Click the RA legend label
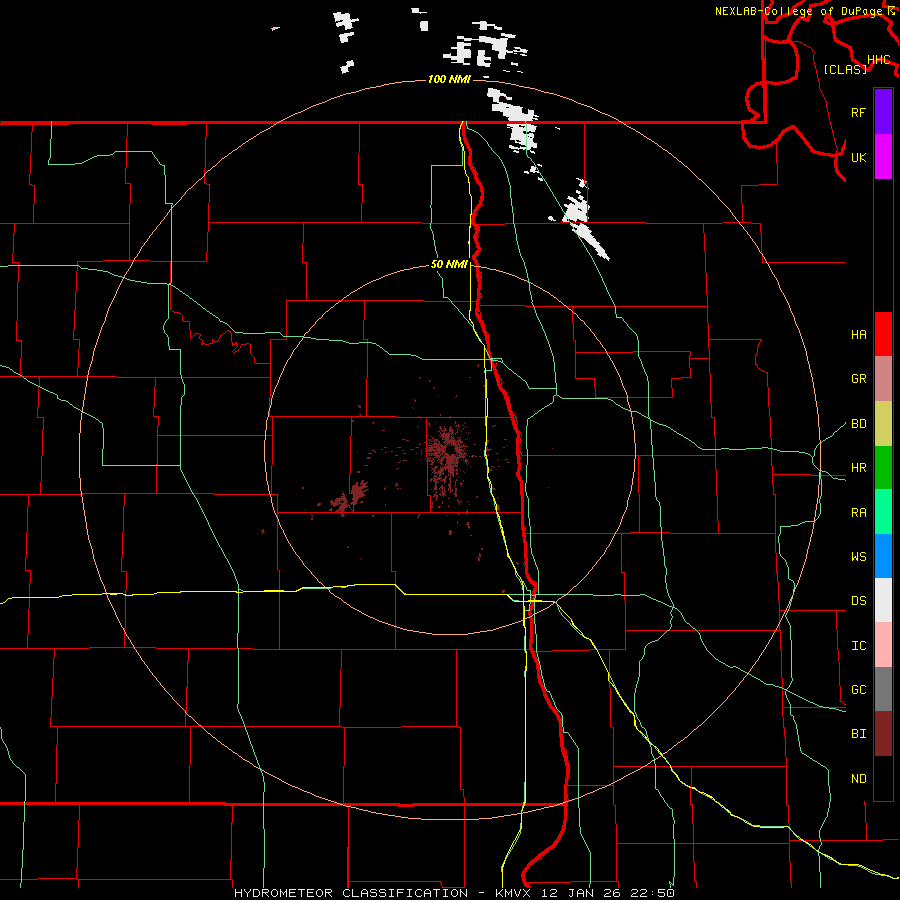 click(x=858, y=513)
